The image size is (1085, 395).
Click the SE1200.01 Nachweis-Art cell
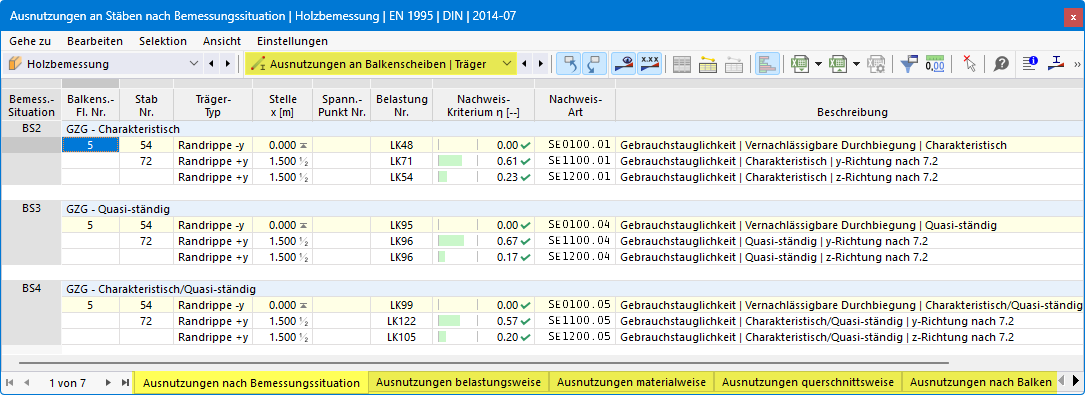[x=575, y=177]
